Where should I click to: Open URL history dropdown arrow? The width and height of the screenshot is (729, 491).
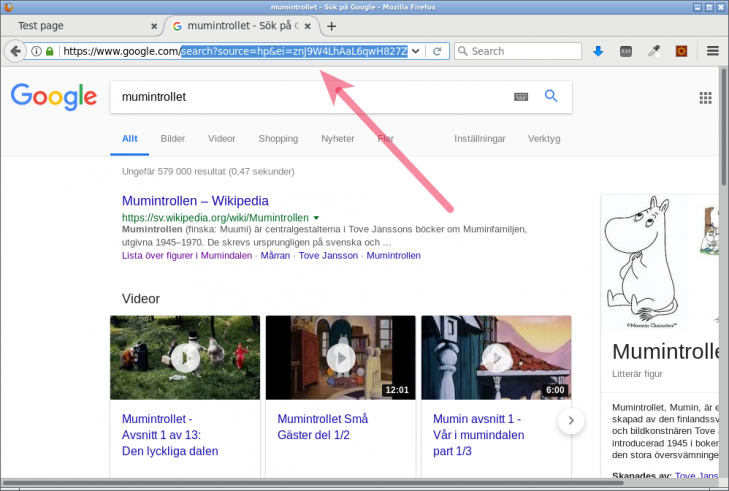pos(416,51)
